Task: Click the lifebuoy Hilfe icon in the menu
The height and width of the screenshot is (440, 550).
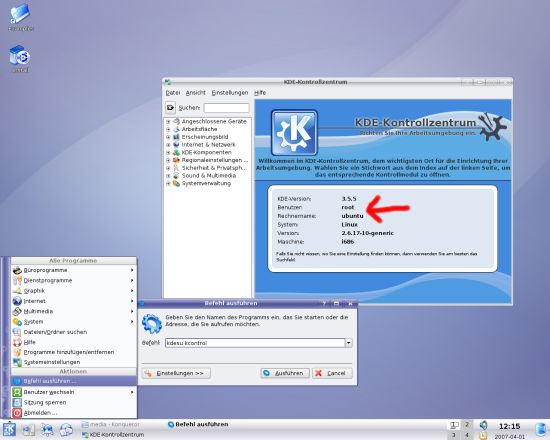Action: click(17, 342)
